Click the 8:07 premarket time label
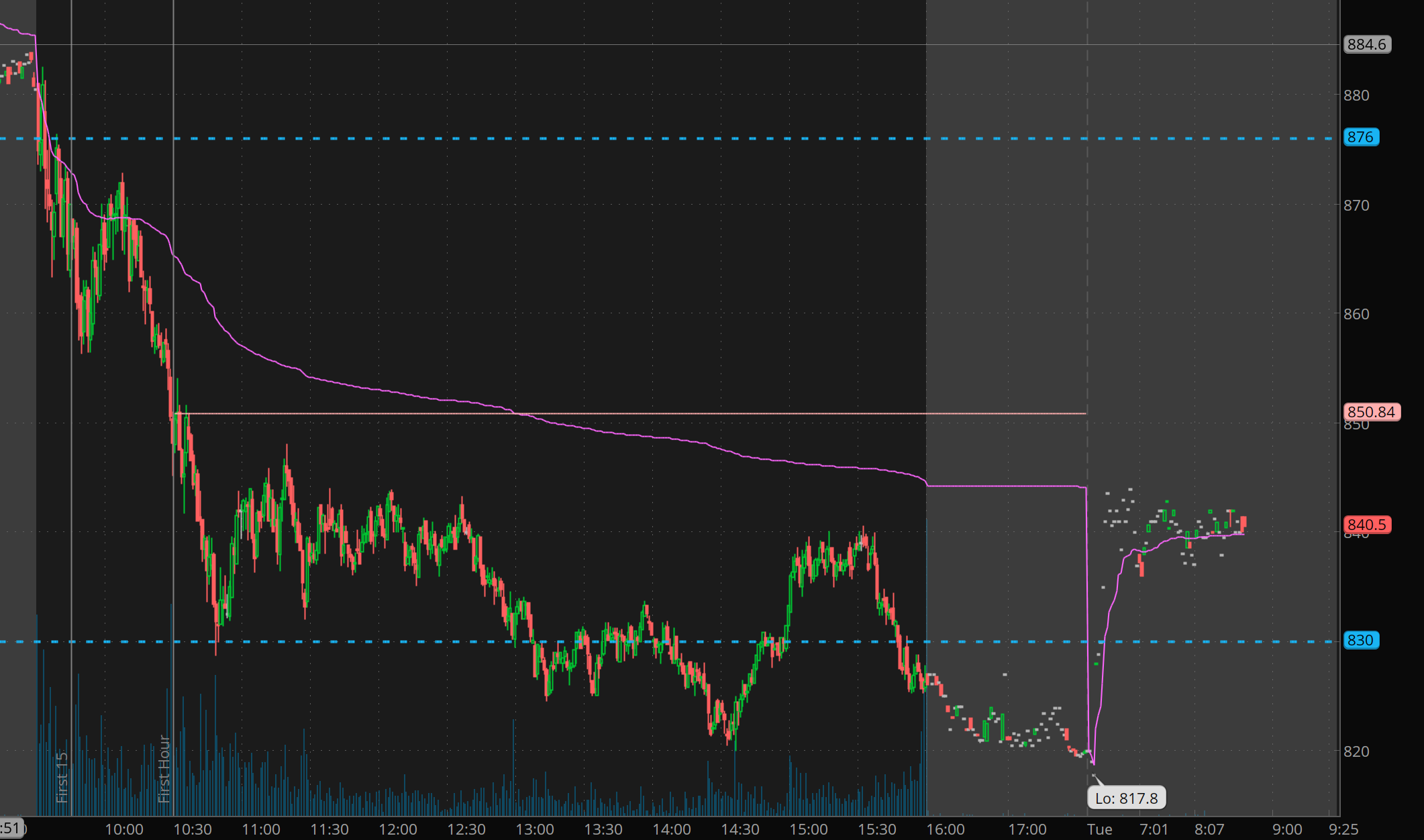The height and width of the screenshot is (840, 1424). (x=1209, y=829)
